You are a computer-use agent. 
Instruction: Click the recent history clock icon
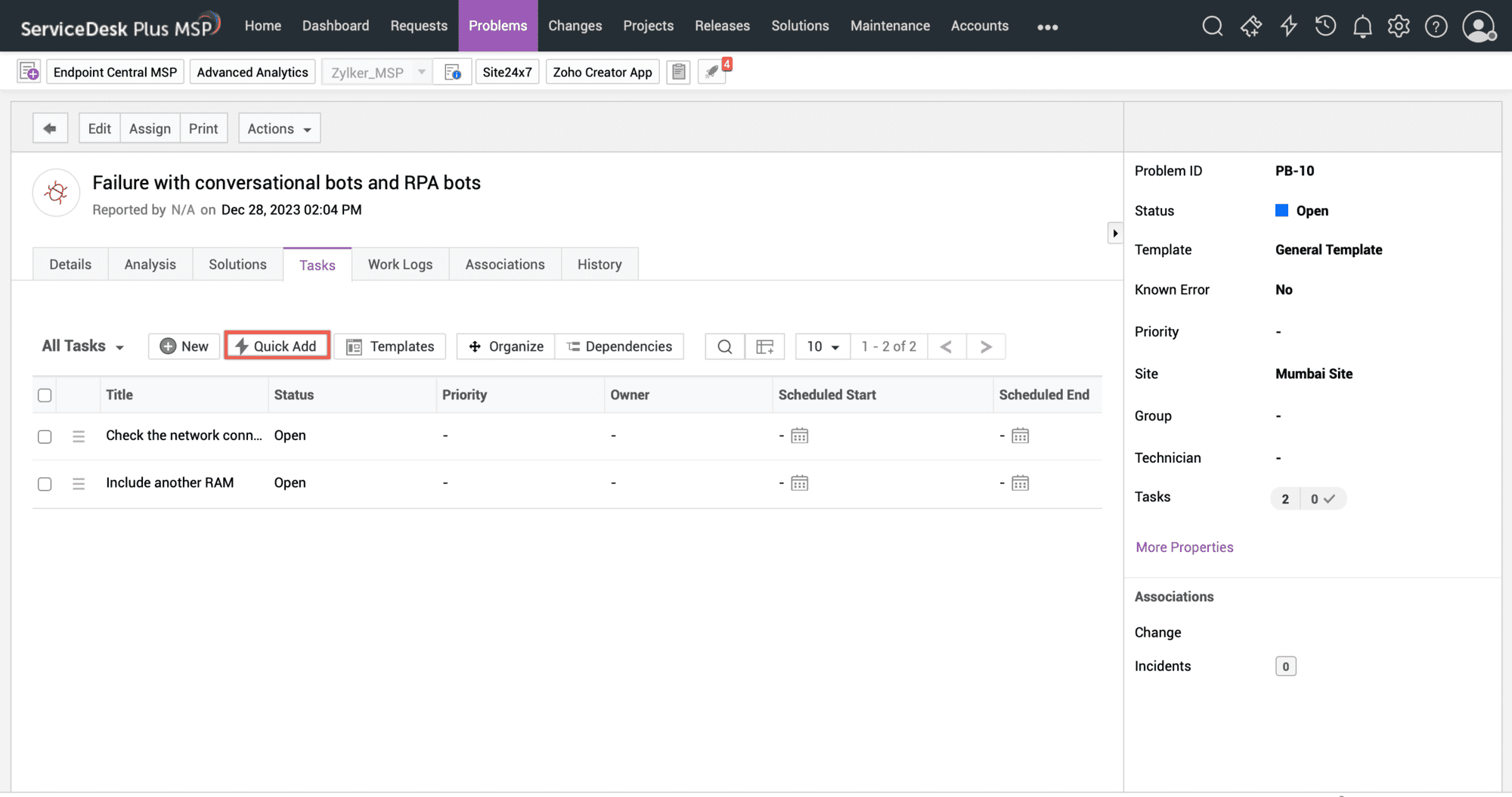click(x=1325, y=26)
